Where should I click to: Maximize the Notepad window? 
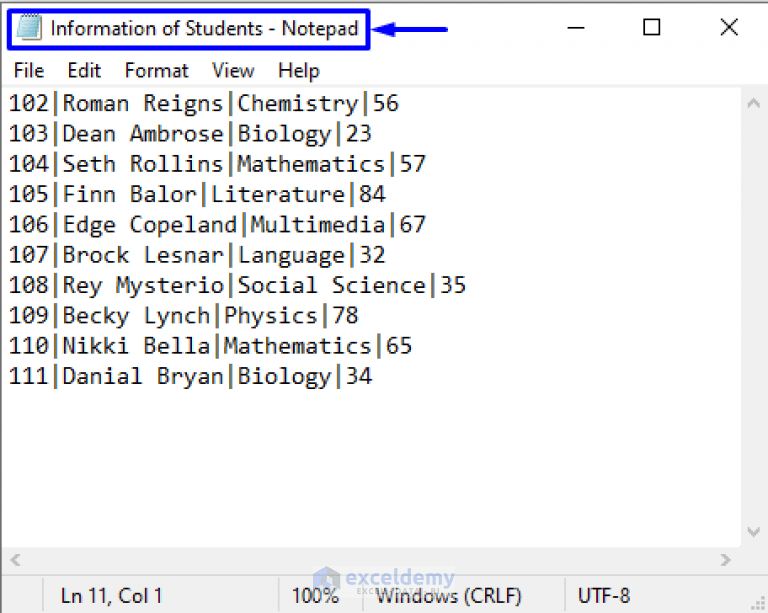point(651,27)
